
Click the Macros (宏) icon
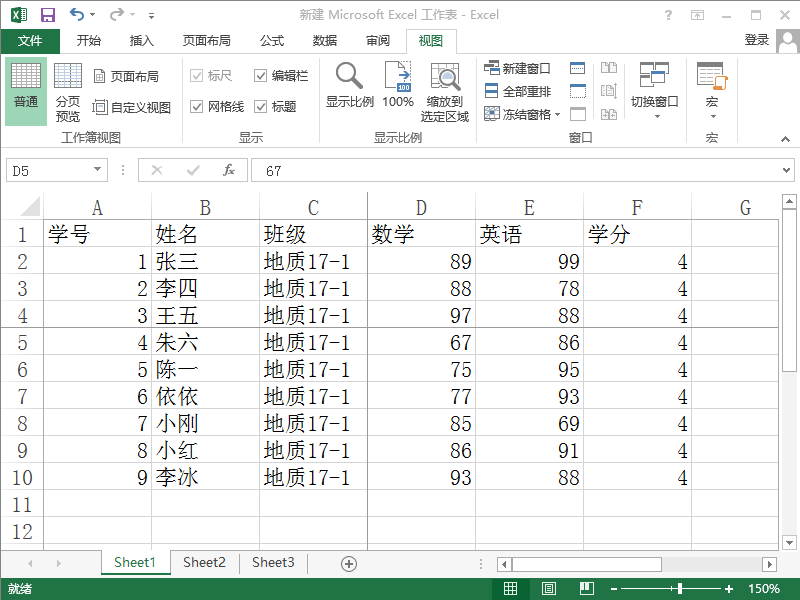coord(712,90)
